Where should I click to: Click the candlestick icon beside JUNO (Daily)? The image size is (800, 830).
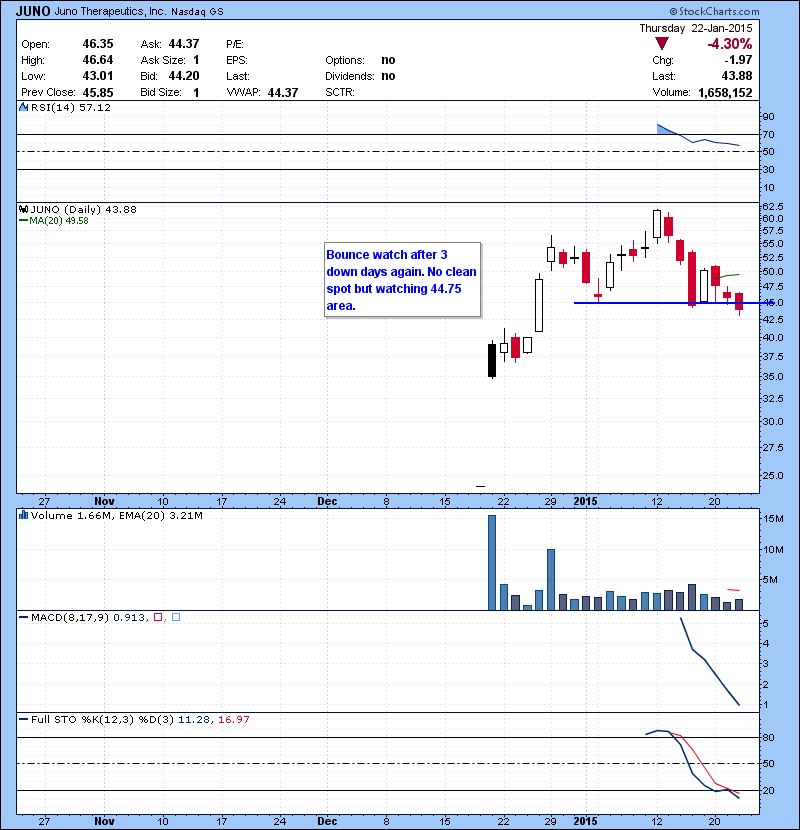tap(23, 209)
